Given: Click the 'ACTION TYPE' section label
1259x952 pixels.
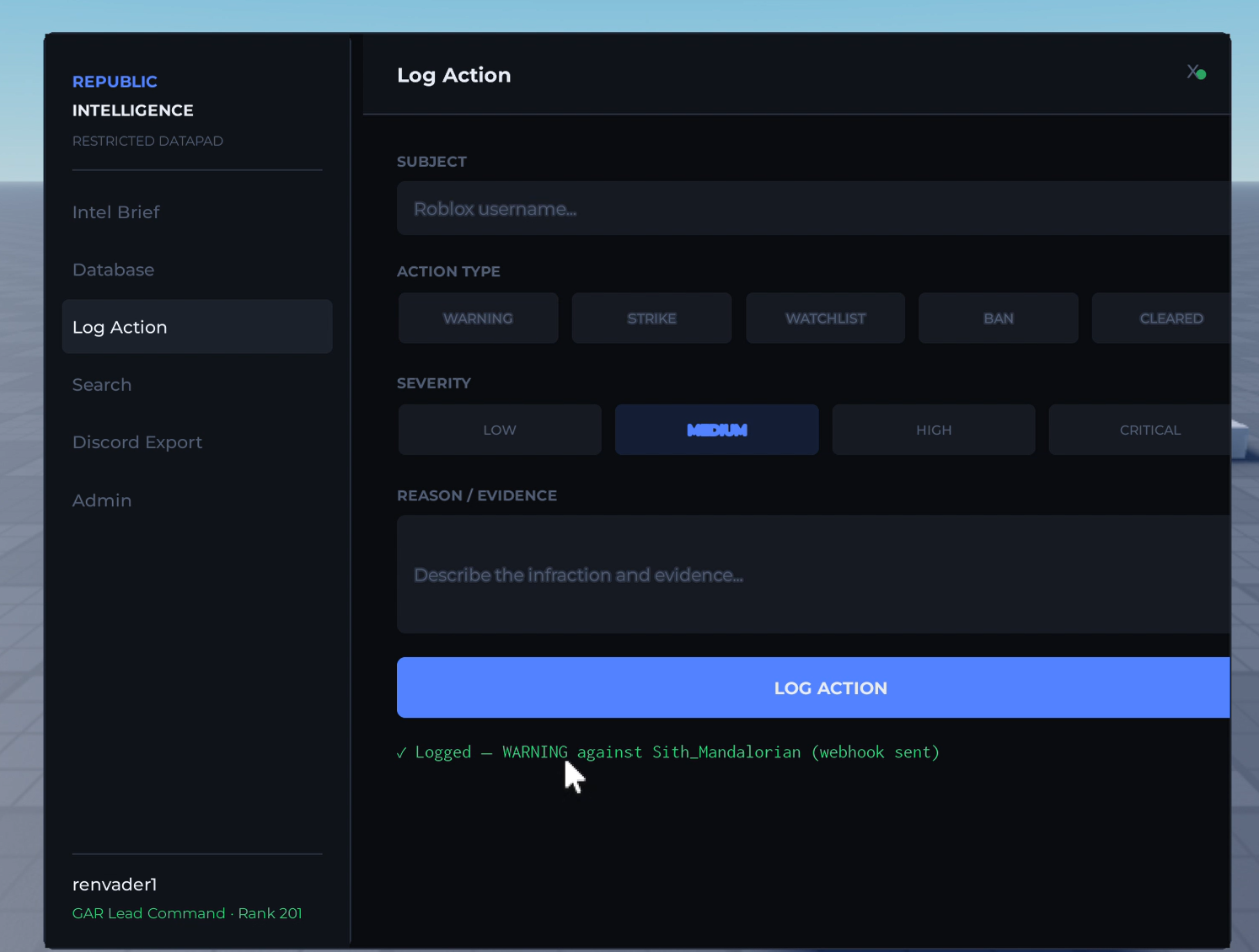Looking at the screenshot, I should [x=448, y=271].
